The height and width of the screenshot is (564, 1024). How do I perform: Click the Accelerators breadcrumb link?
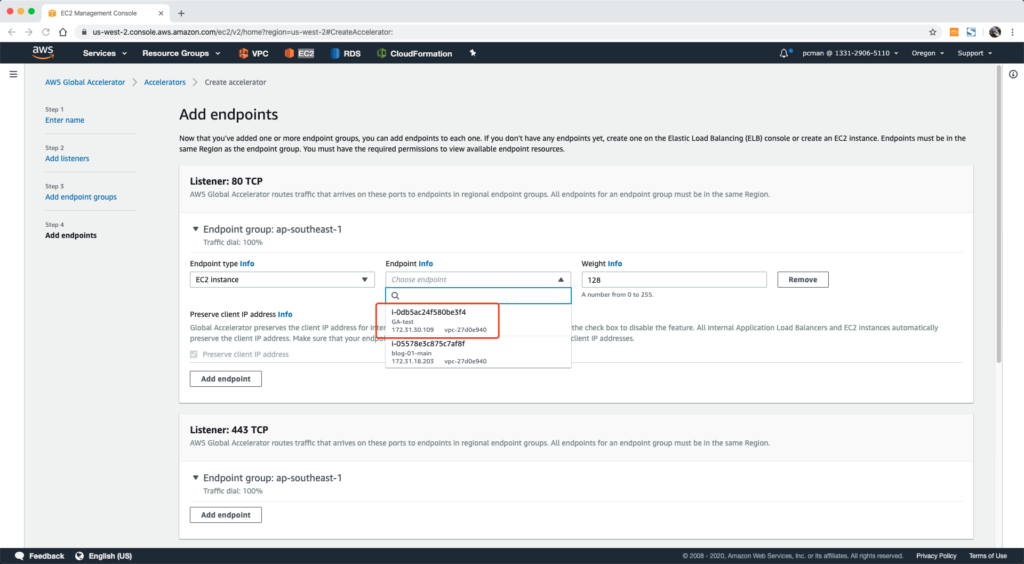(165, 82)
